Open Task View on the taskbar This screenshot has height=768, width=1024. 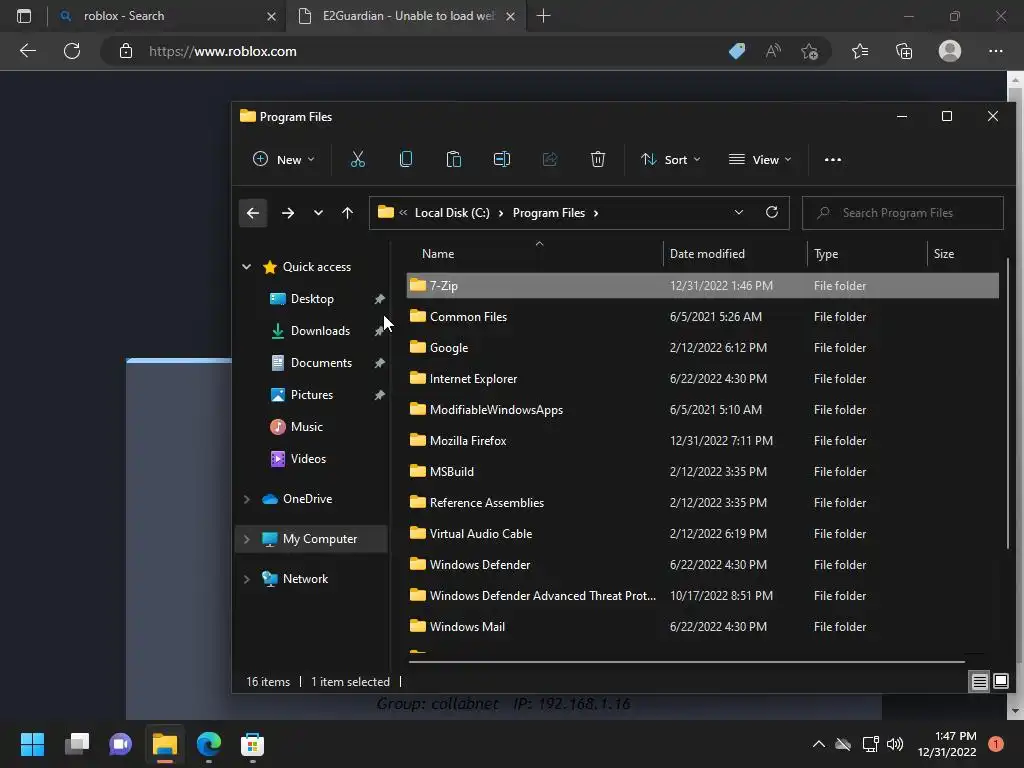76,744
